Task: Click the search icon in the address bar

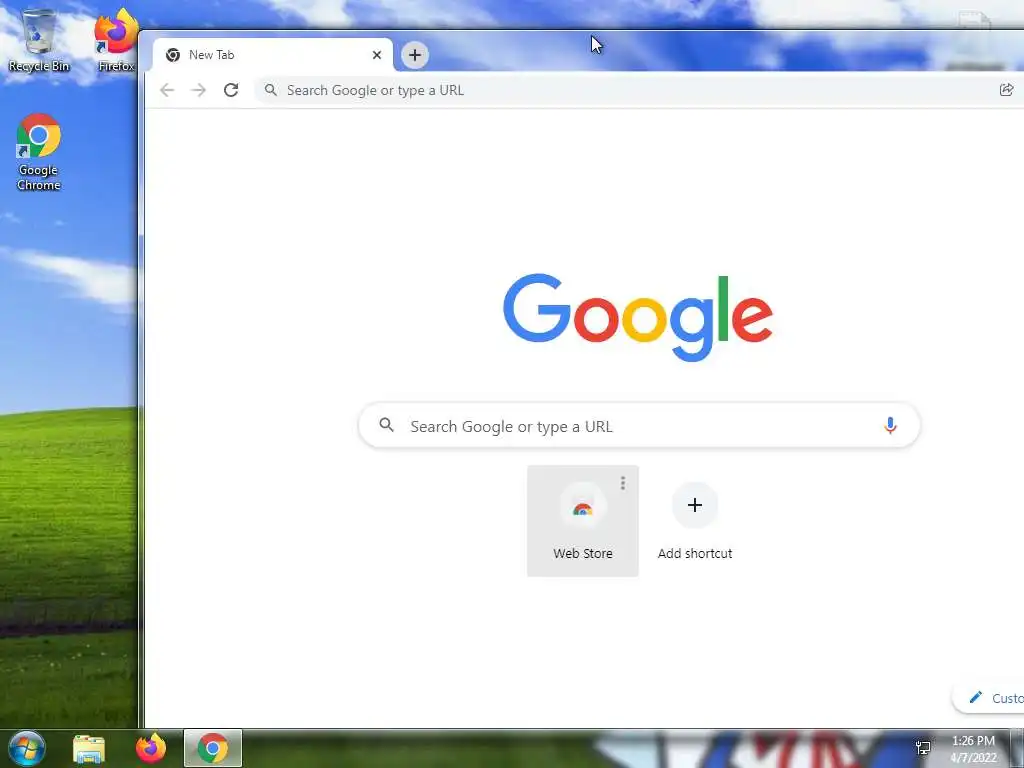Action: pyautogui.click(x=271, y=90)
